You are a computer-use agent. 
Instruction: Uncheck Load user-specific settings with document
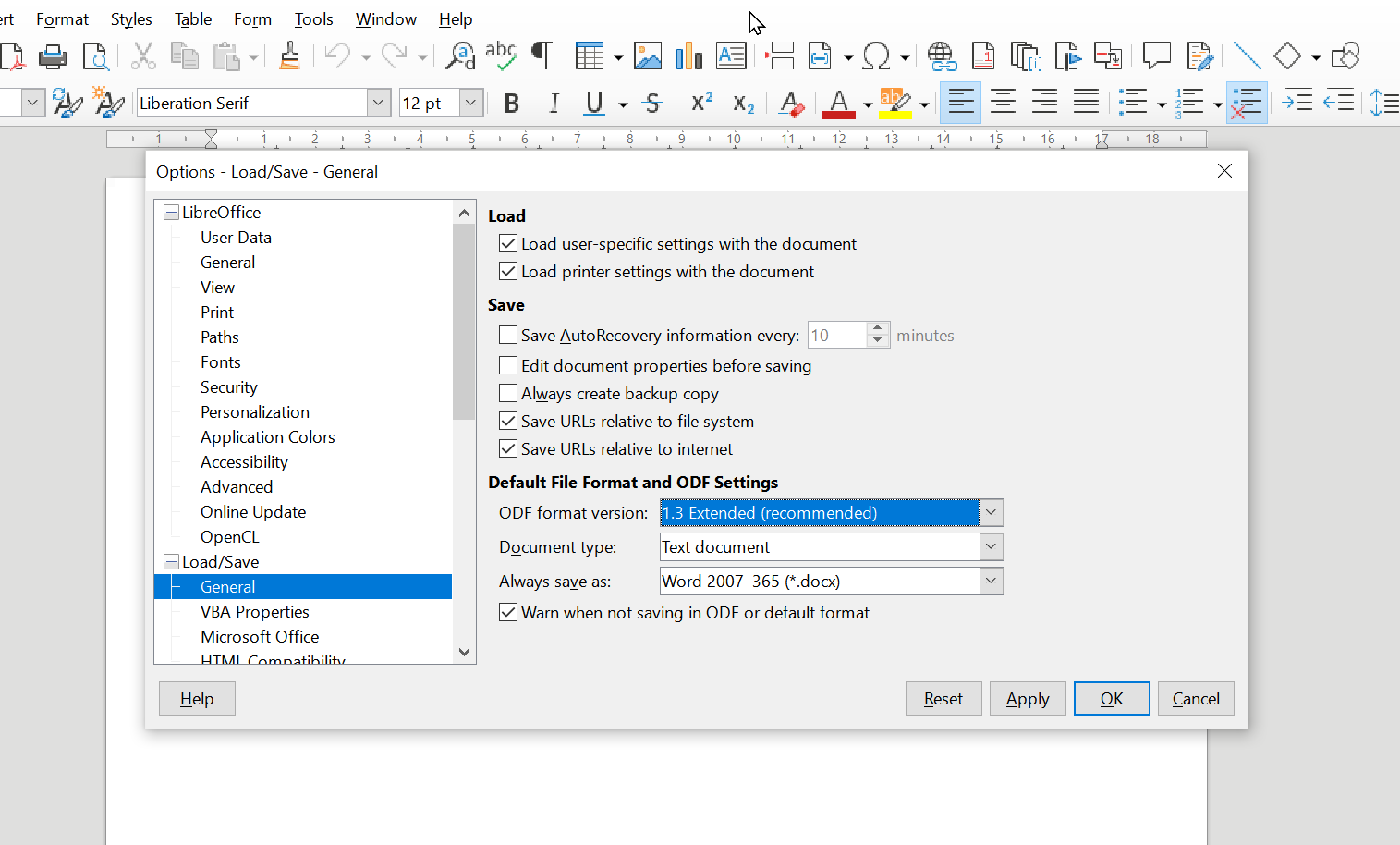[x=507, y=243]
